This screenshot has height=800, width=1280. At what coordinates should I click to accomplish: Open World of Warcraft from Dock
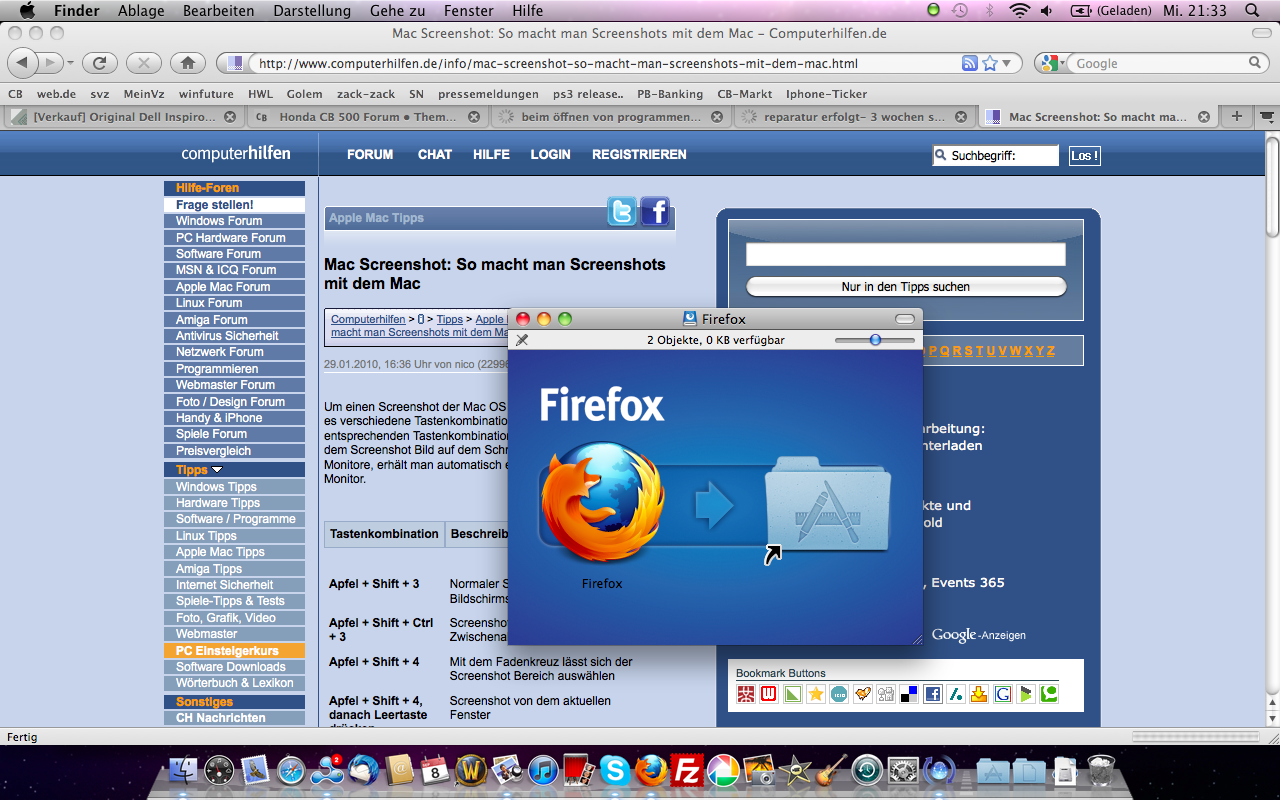tap(471, 771)
